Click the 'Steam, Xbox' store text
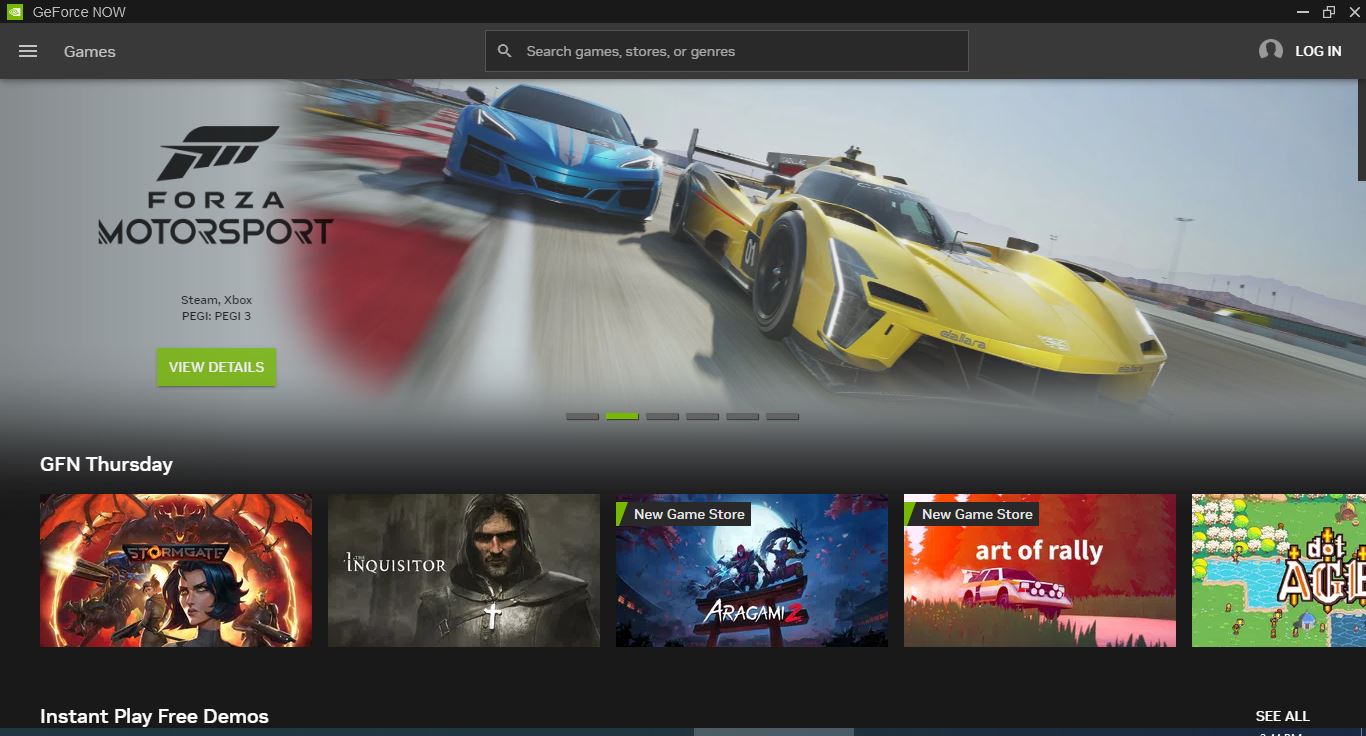Screen dimensions: 1366x736 pyautogui.click(x=216, y=300)
